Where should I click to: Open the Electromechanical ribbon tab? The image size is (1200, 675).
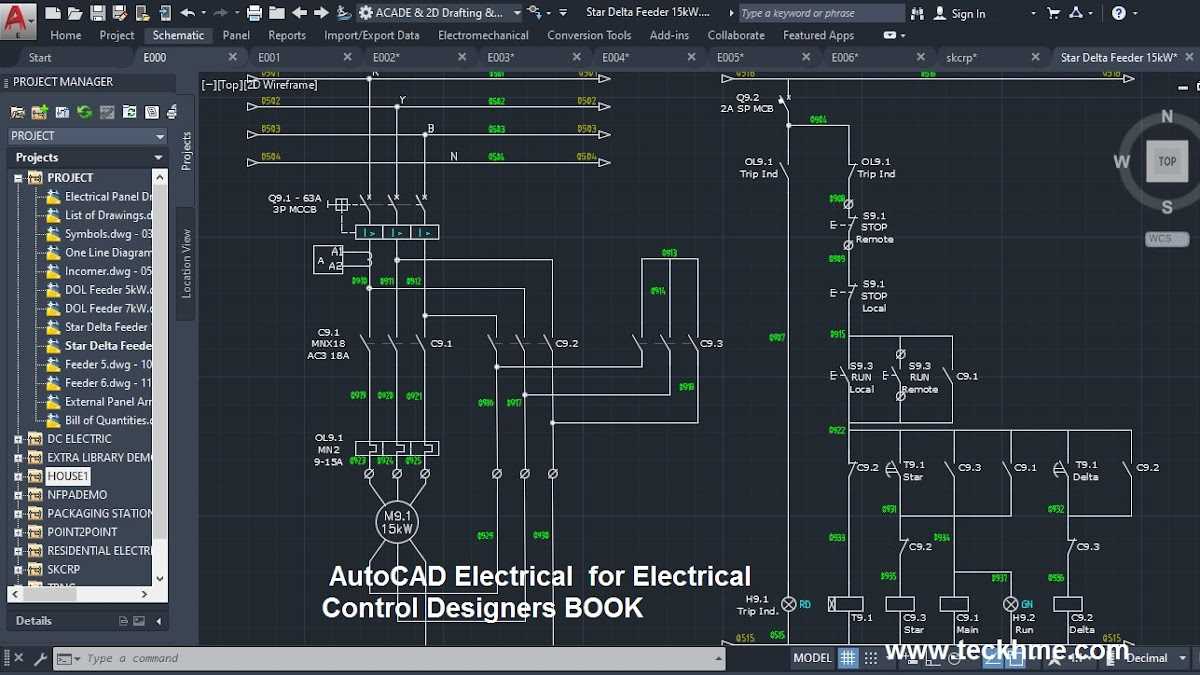pyautogui.click(x=484, y=35)
